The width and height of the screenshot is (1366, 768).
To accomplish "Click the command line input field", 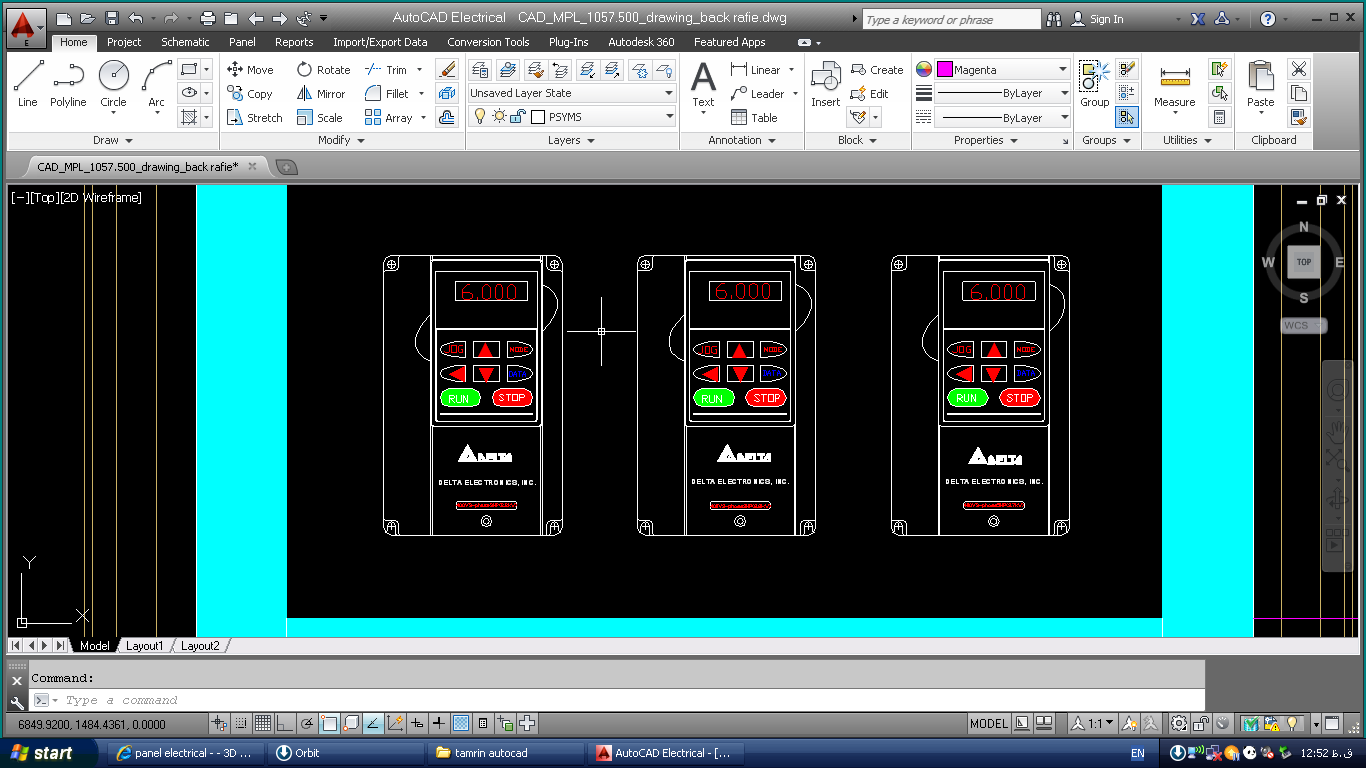I will click(615, 700).
